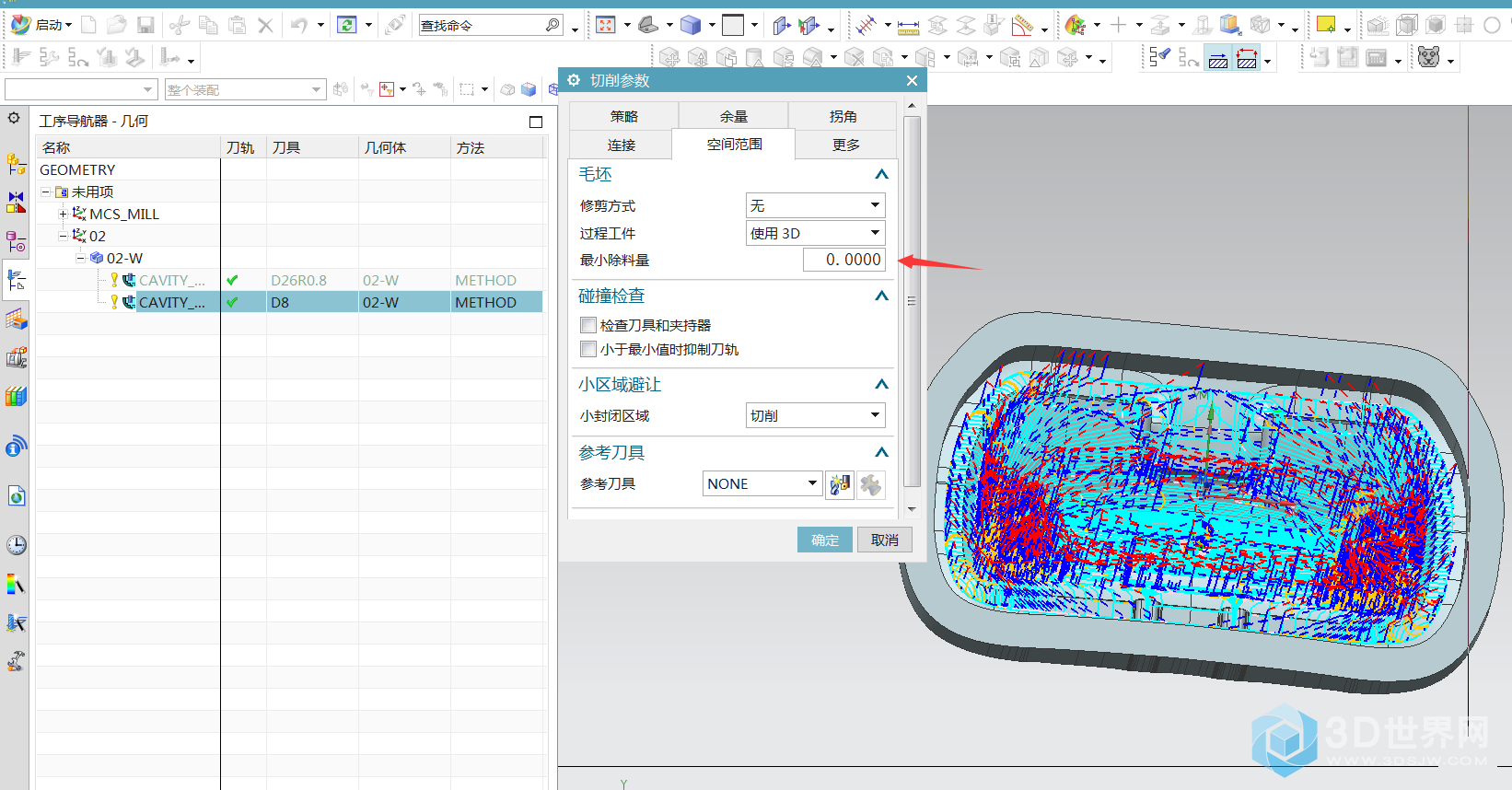Expand the MCS_MILL tree node

pyautogui.click(x=63, y=214)
